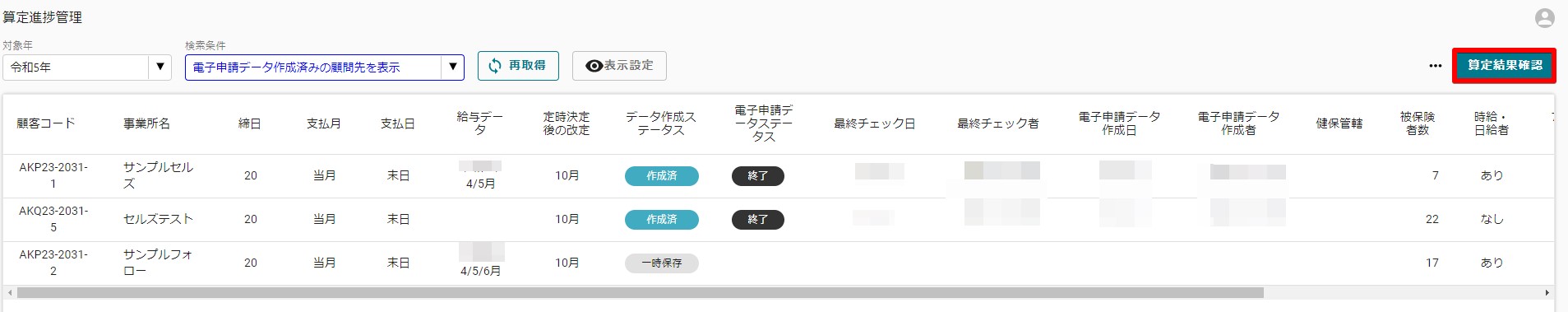Select the 令和5年 combo box field
The image size is (1568, 312).
point(87,67)
